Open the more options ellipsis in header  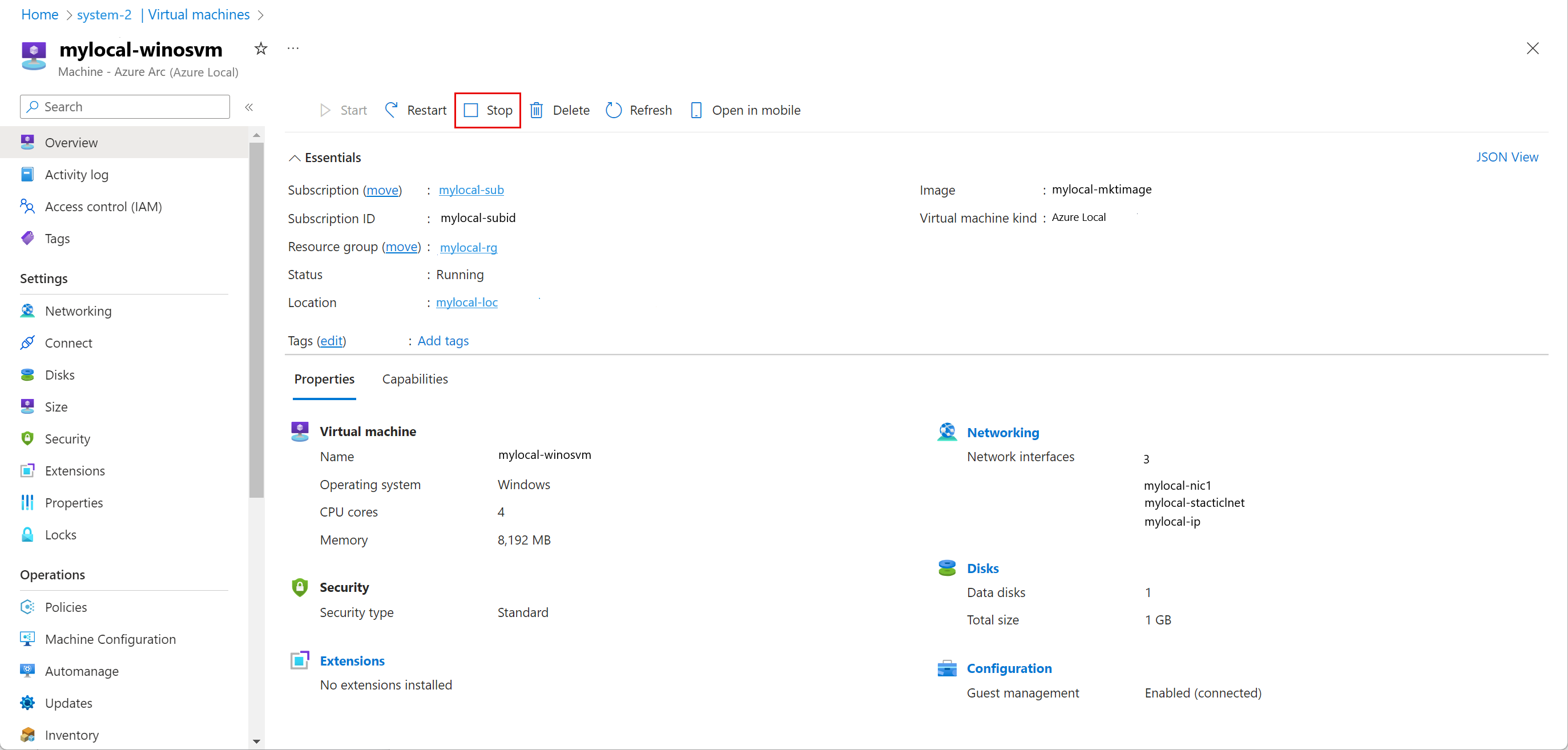(293, 48)
